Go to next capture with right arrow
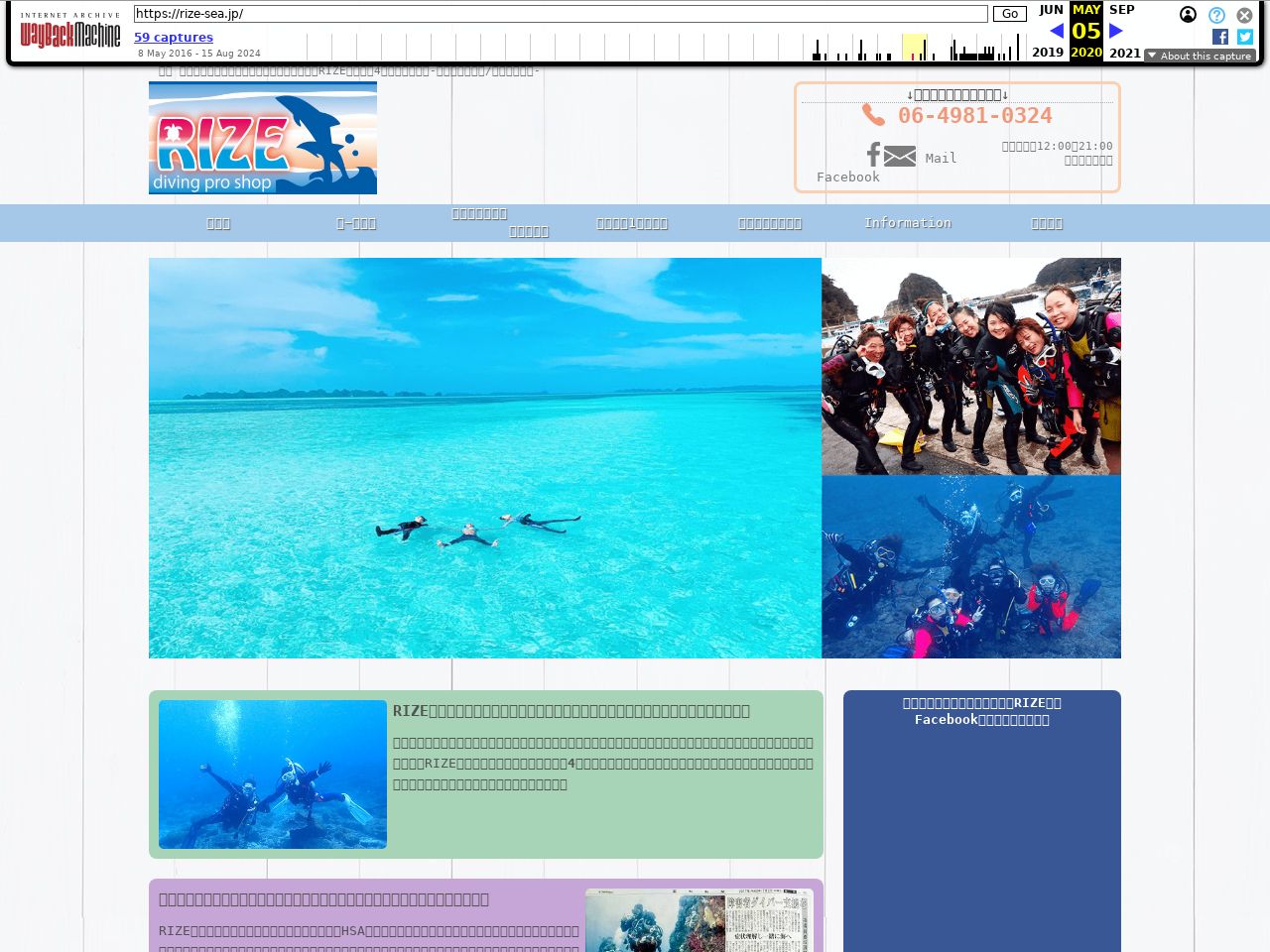The width and height of the screenshot is (1270, 952). (x=1116, y=31)
